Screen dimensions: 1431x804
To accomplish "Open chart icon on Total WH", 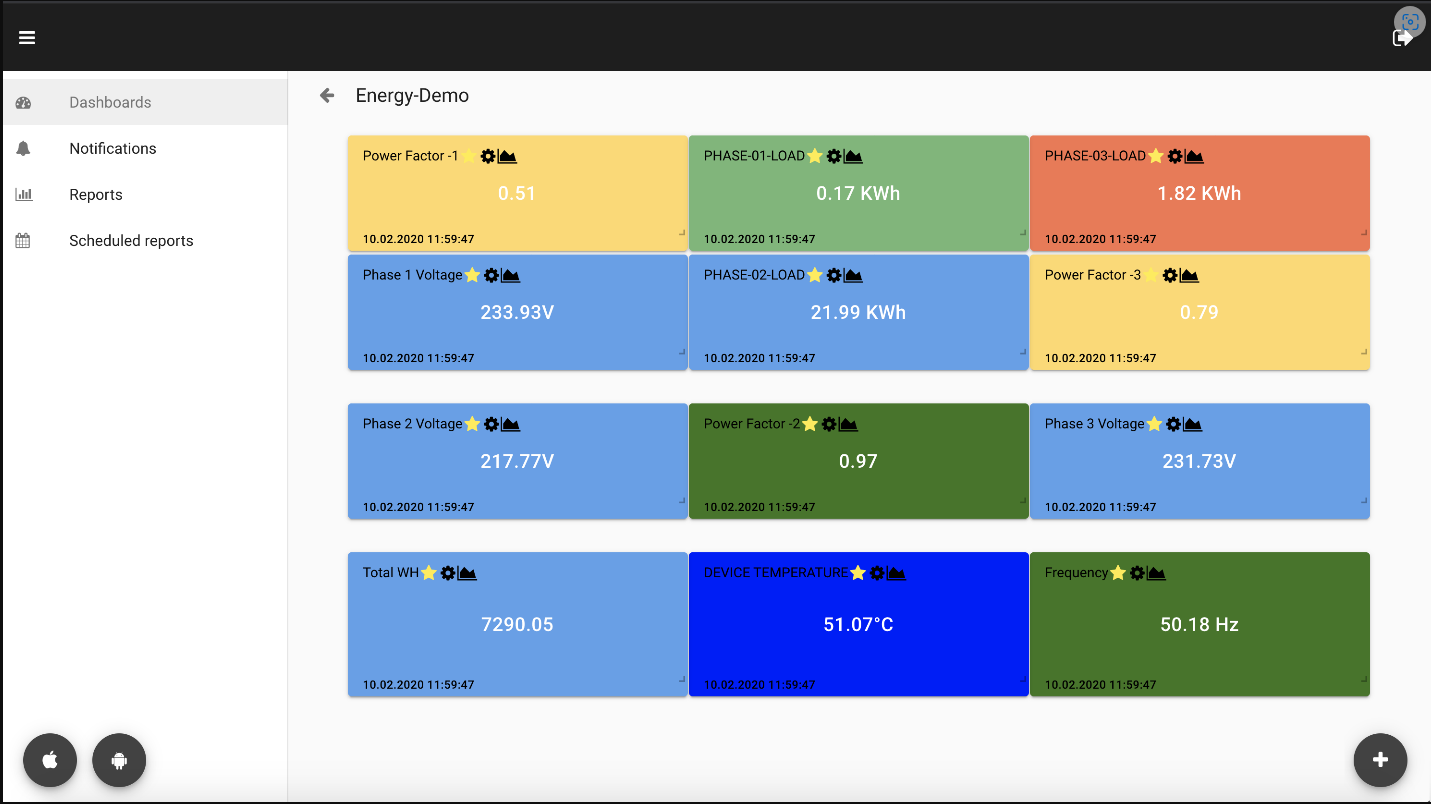I will (x=467, y=573).
